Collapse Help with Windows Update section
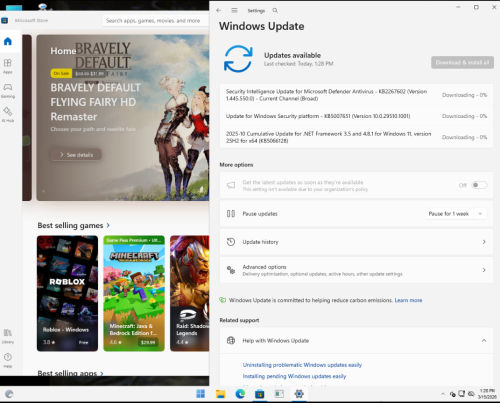Screen dimensions: 500x403 pos(484,341)
